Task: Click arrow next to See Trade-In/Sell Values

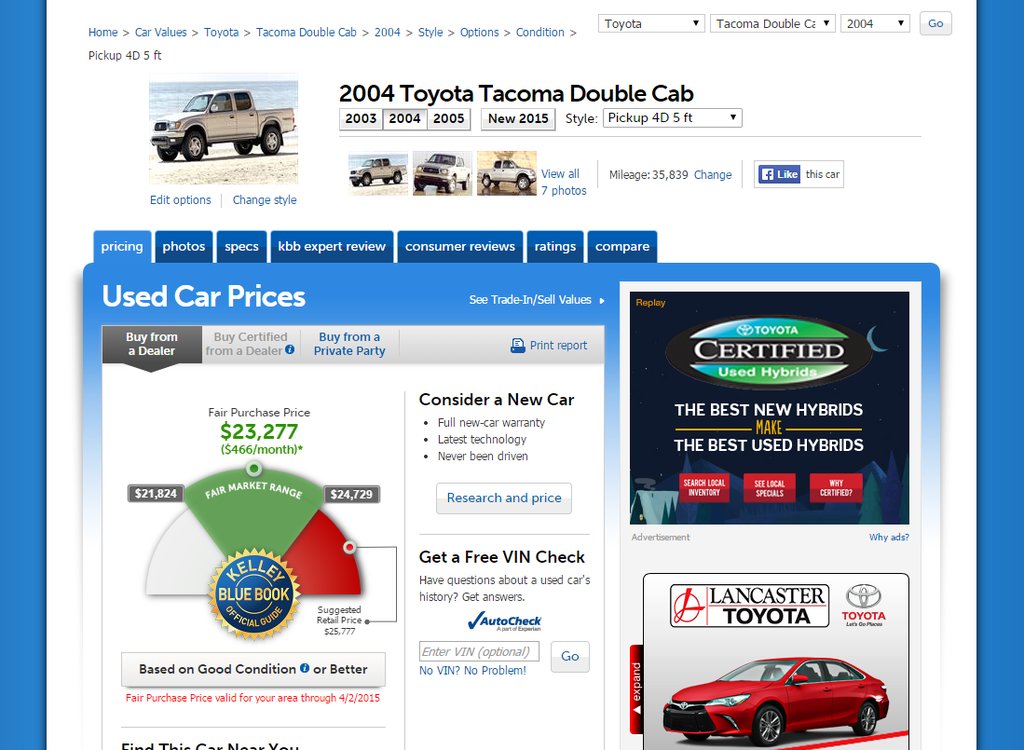Action: (601, 301)
